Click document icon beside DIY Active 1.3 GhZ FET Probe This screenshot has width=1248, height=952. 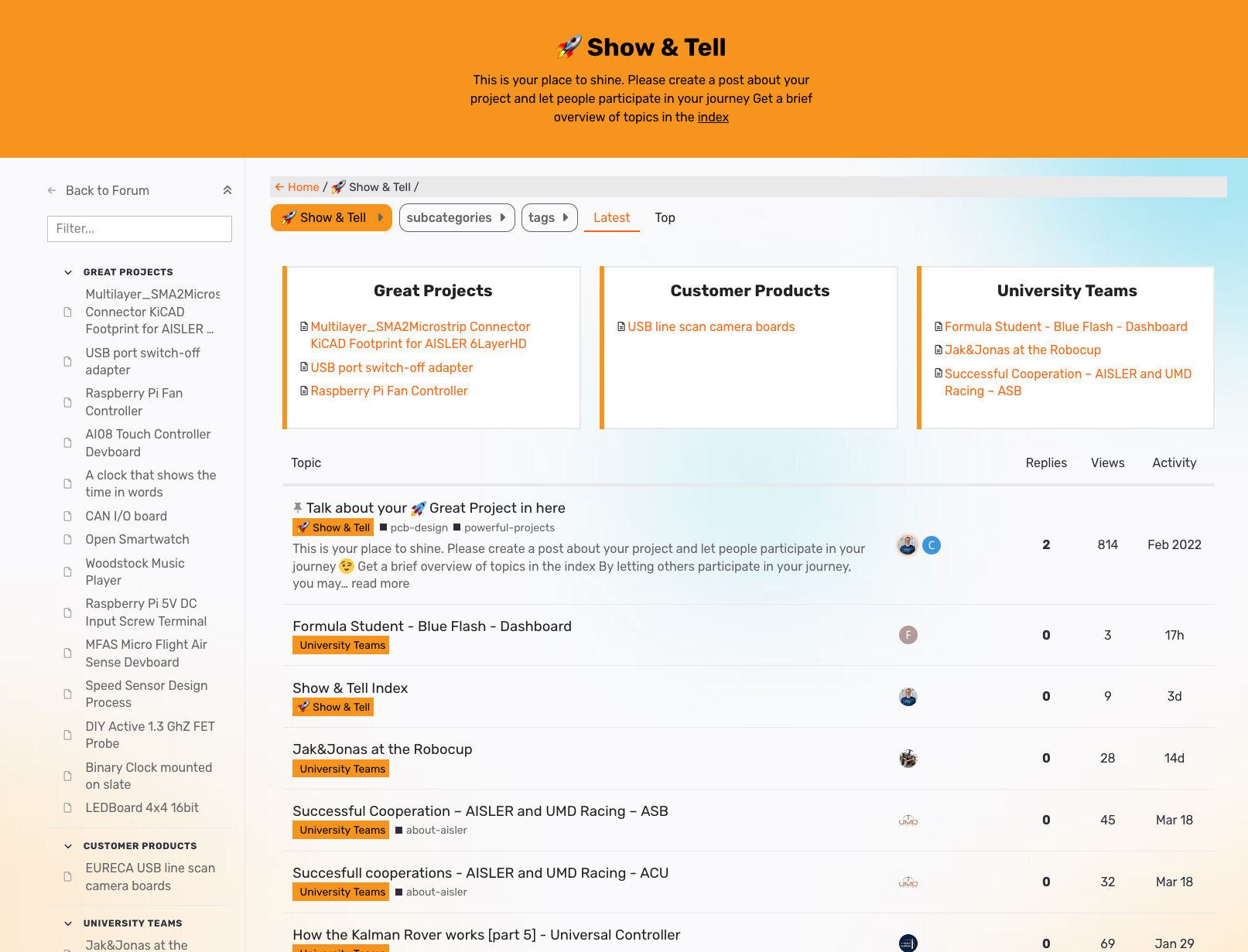[x=67, y=735]
